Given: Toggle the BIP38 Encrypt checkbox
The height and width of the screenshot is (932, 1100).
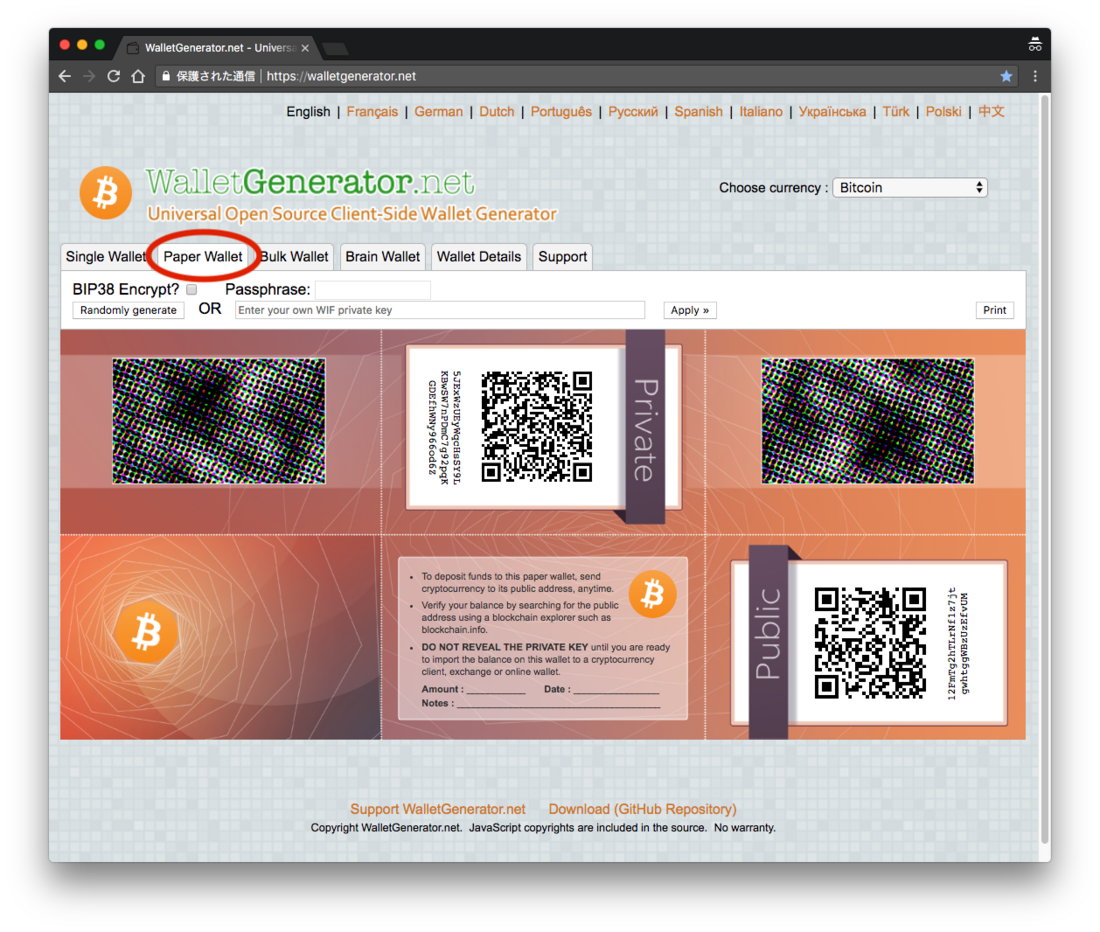Looking at the screenshot, I should (x=192, y=289).
